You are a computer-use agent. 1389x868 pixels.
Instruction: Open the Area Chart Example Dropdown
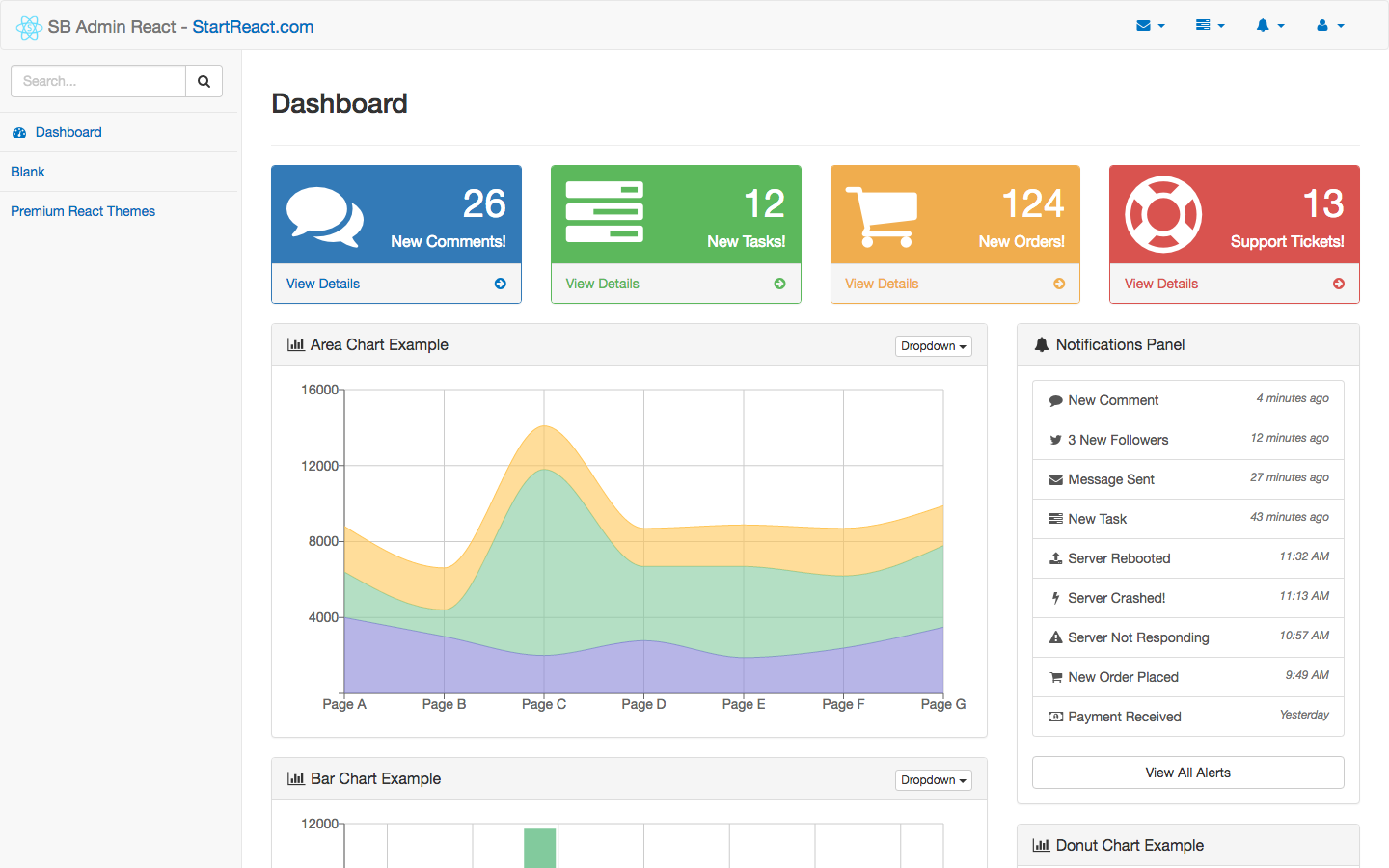pyautogui.click(x=934, y=346)
